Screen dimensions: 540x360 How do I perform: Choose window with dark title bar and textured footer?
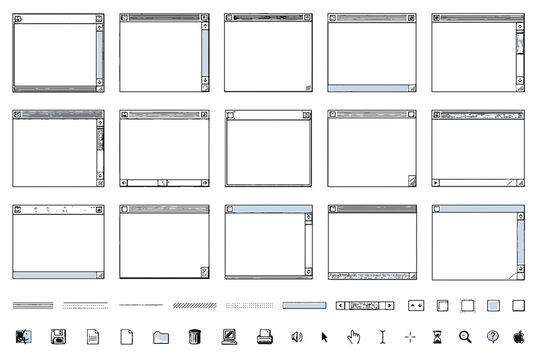(372, 242)
